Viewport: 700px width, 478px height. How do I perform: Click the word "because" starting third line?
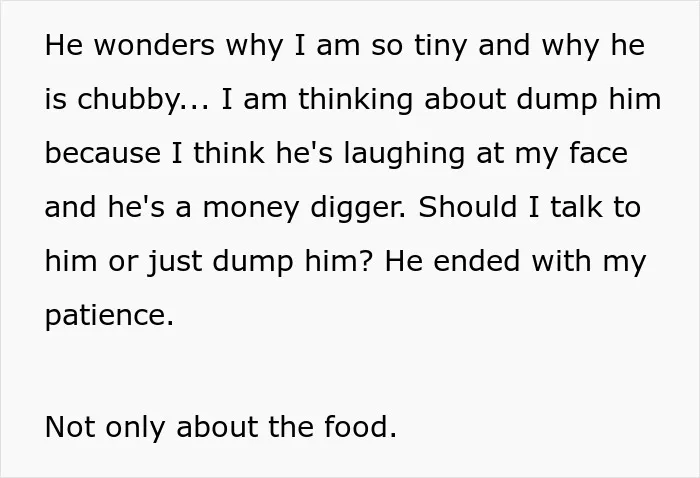(x=103, y=153)
